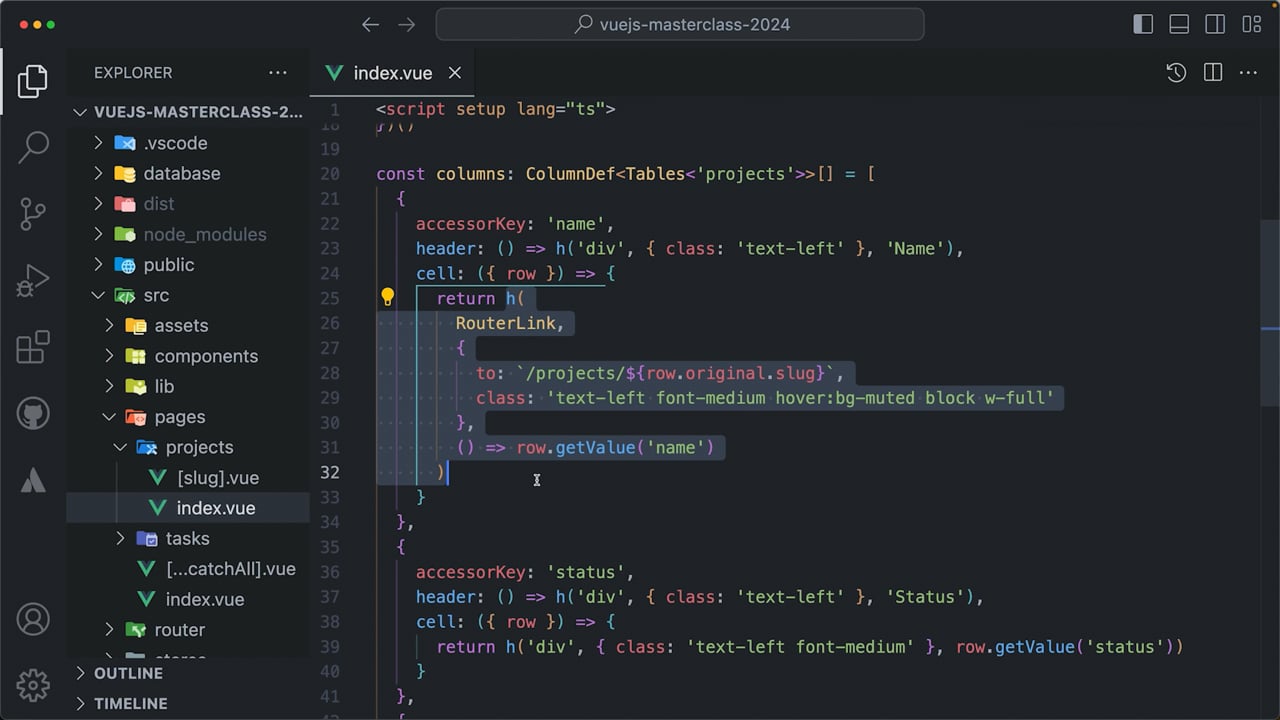Expand the database folder
The height and width of the screenshot is (720, 1280).
pos(188,173)
